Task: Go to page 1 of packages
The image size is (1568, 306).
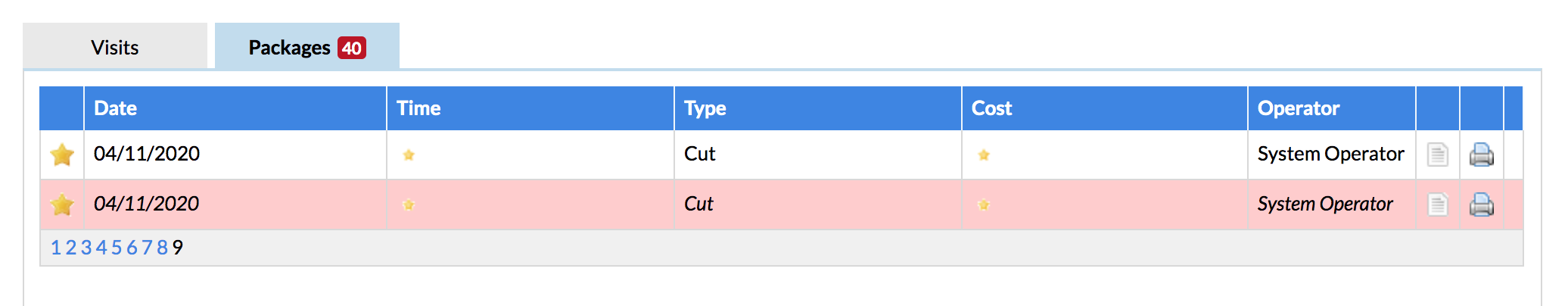Action: point(55,248)
